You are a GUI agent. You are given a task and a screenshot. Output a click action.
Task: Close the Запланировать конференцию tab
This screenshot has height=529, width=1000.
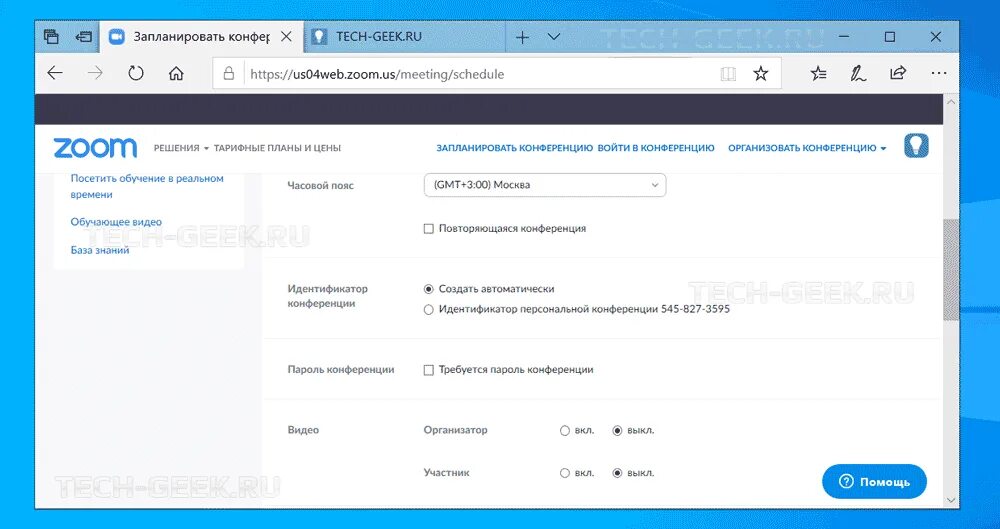pyautogui.click(x=286, y=37)
